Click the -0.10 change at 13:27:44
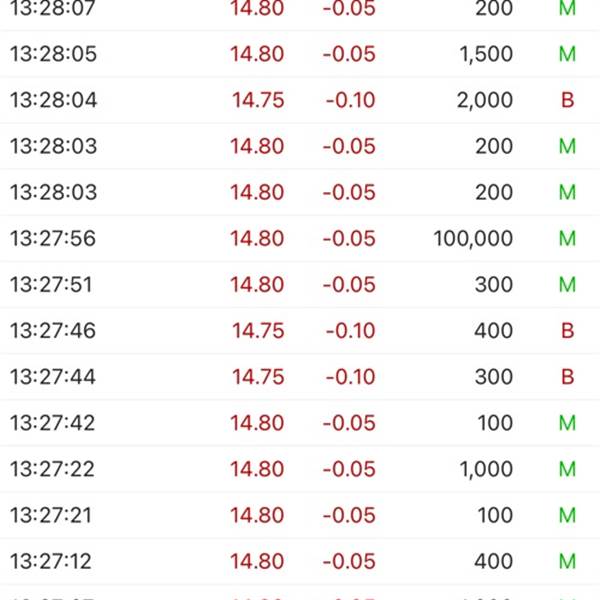The image size is (600, 600). point(350,377)
